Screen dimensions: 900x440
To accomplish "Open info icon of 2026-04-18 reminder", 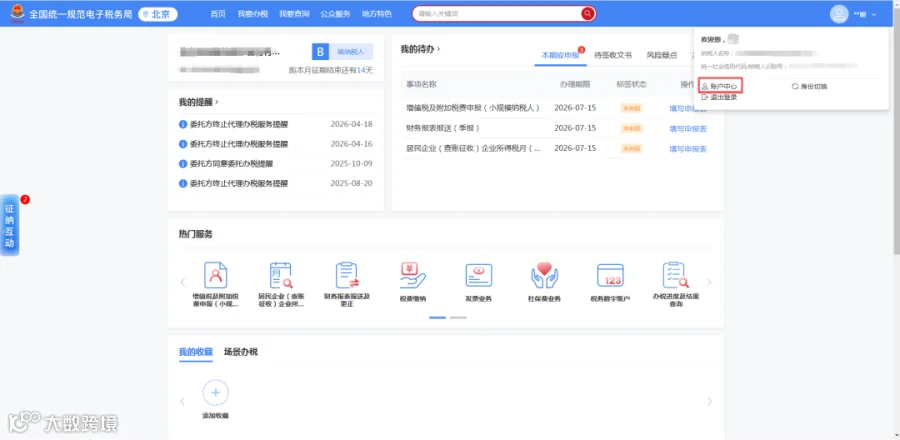I will pos(183,124).
